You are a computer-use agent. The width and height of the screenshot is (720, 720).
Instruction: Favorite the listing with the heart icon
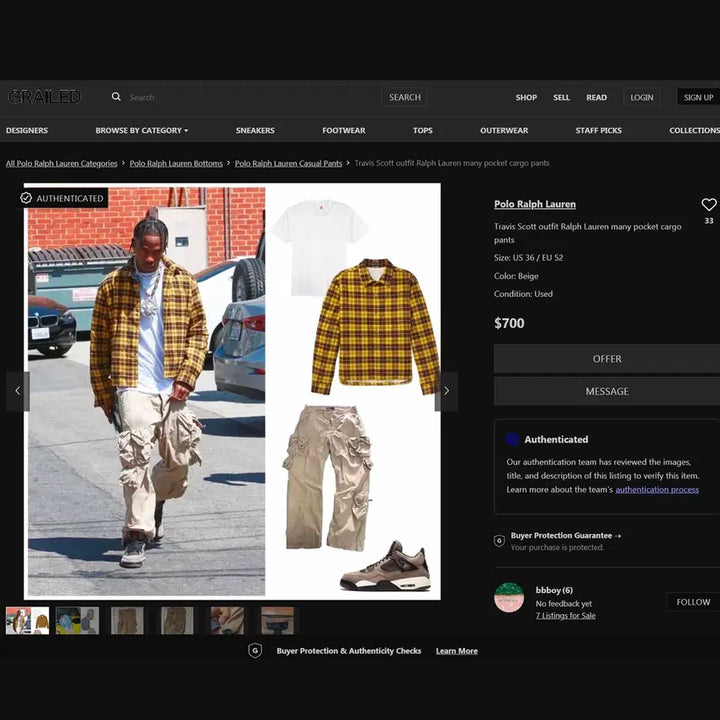[709, 204]
